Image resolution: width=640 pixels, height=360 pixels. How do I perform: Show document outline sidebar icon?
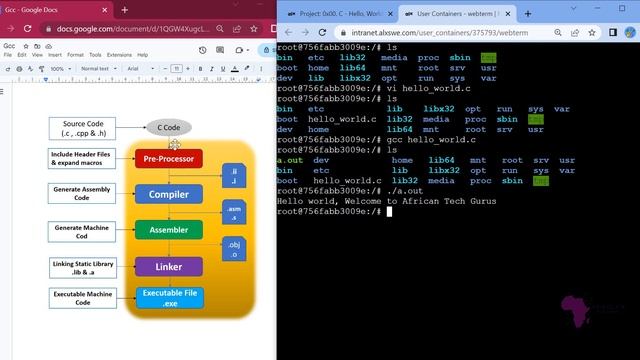pyautogui.click(x=2, y=91)
